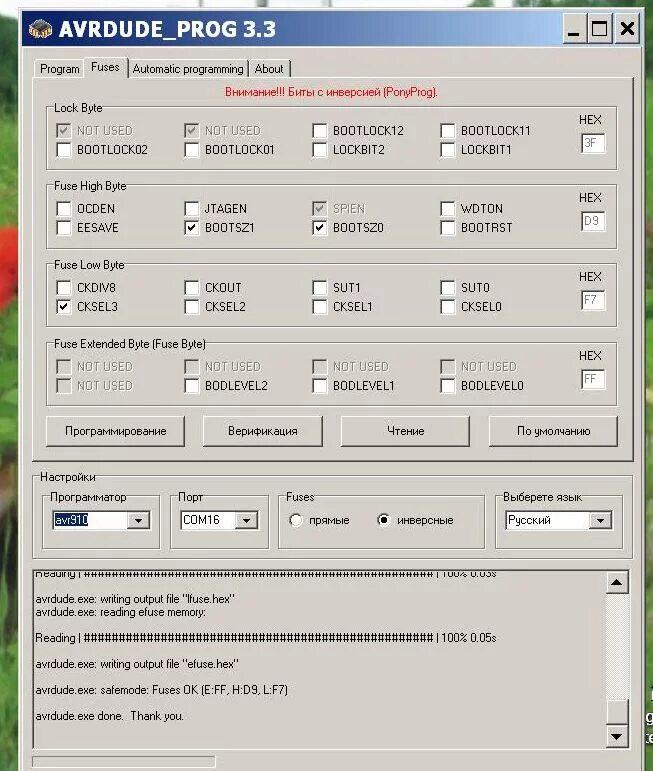
Task: Click the Lock Byte HEX field showing 3F
Action: pyautogui.click(x=593, y=143)
